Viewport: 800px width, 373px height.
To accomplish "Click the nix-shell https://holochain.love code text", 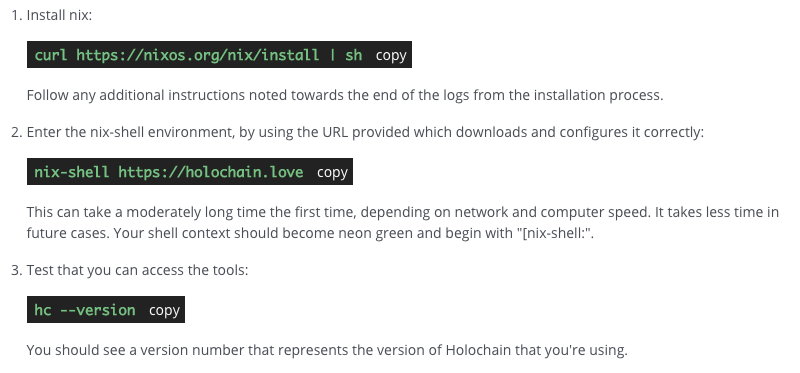I will pyautogui.click(x=169, y=172).
